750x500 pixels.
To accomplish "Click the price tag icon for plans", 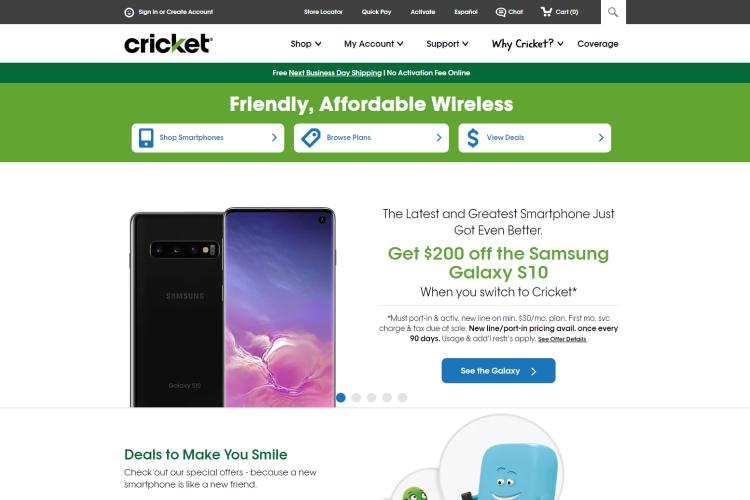I will [x=311, y=138].
